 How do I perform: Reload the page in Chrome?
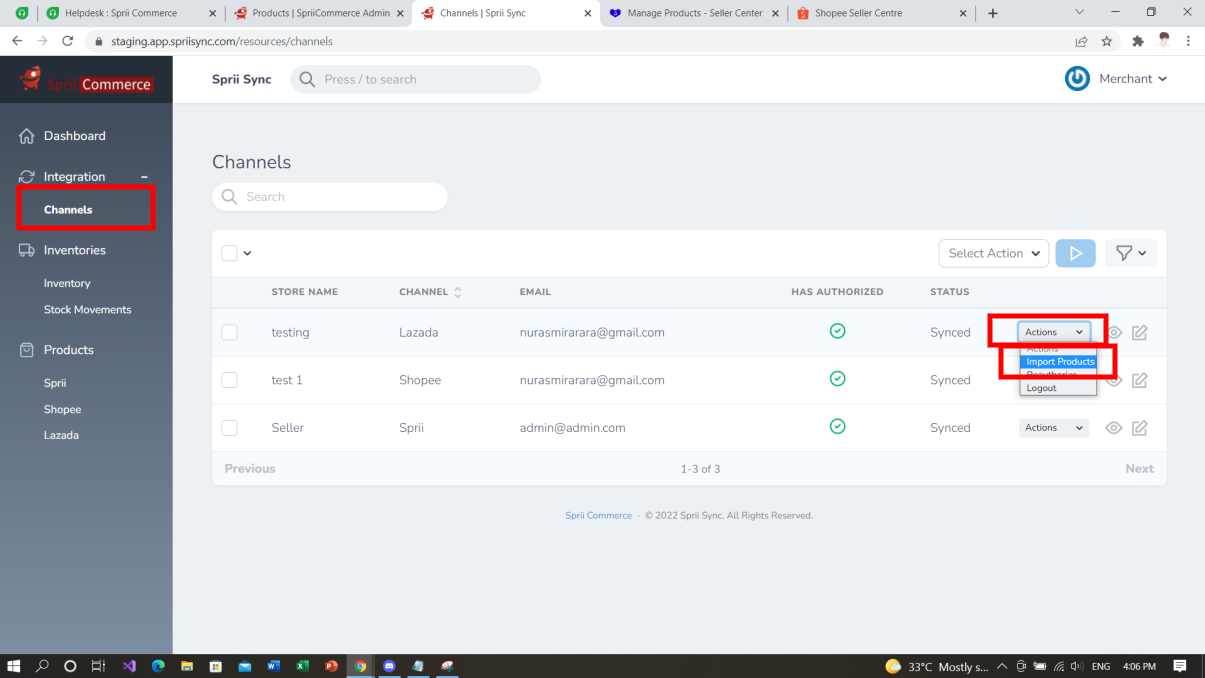coord(67,41)
